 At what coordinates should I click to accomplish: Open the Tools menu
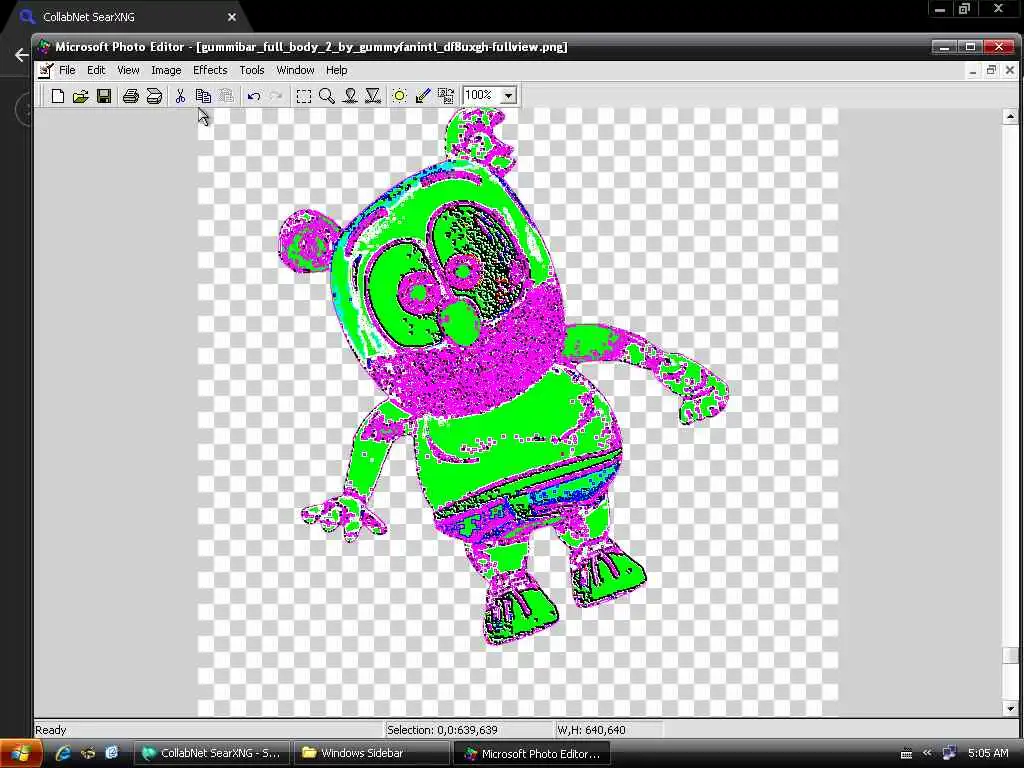pyautogui.click(x=251, y=70)
